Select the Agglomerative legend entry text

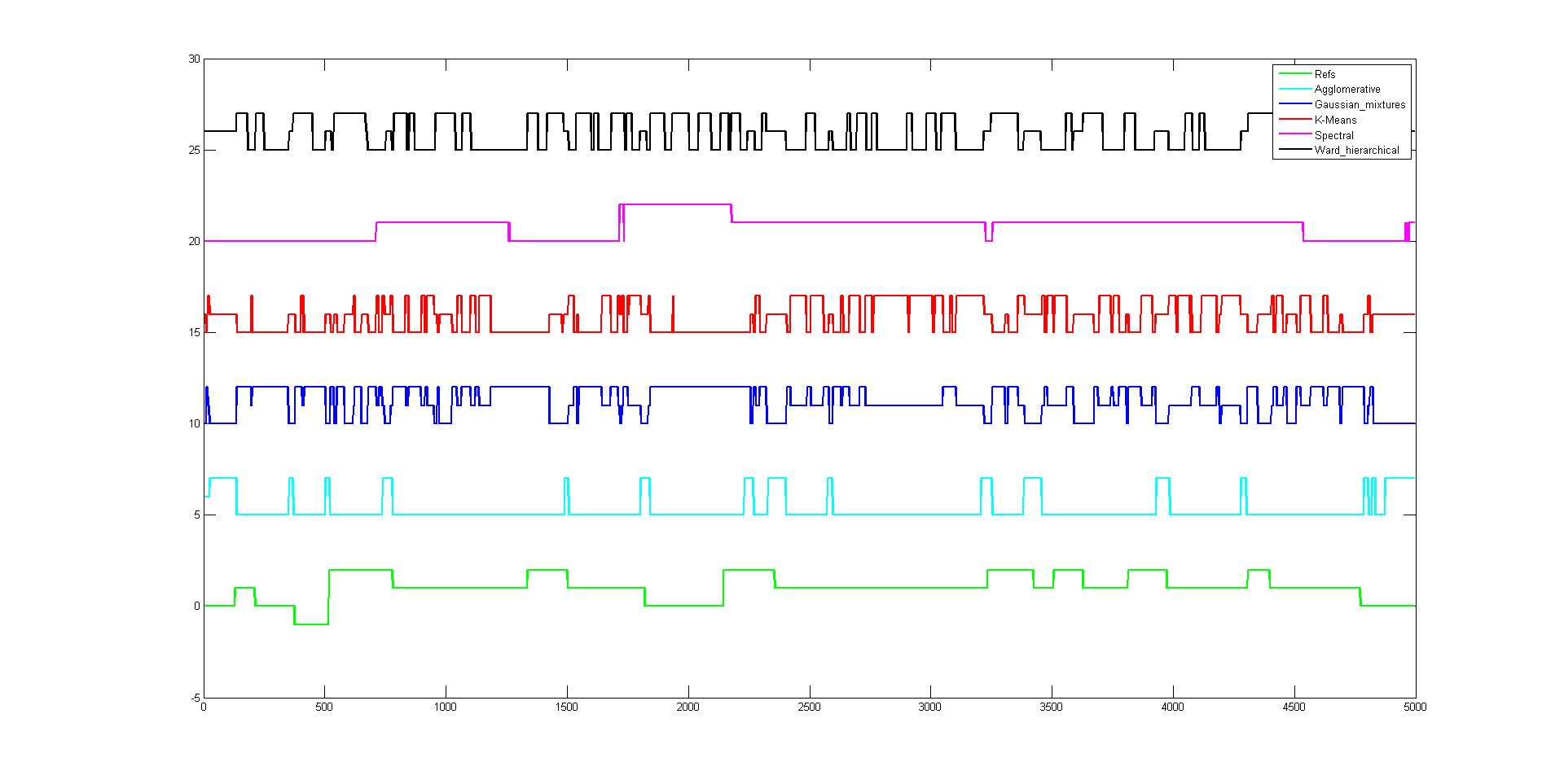tap(1347, 90)
